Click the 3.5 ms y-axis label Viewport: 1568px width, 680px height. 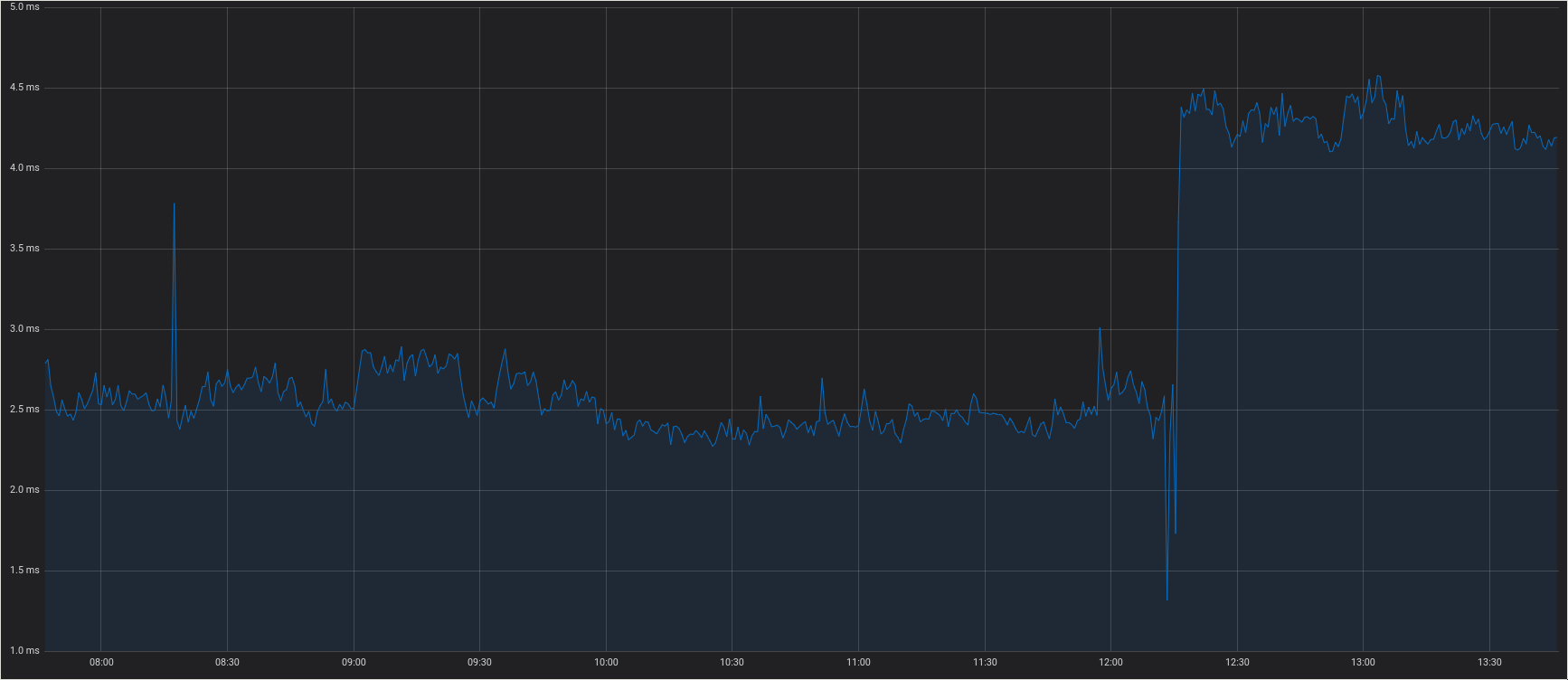(x=24, y=249)
